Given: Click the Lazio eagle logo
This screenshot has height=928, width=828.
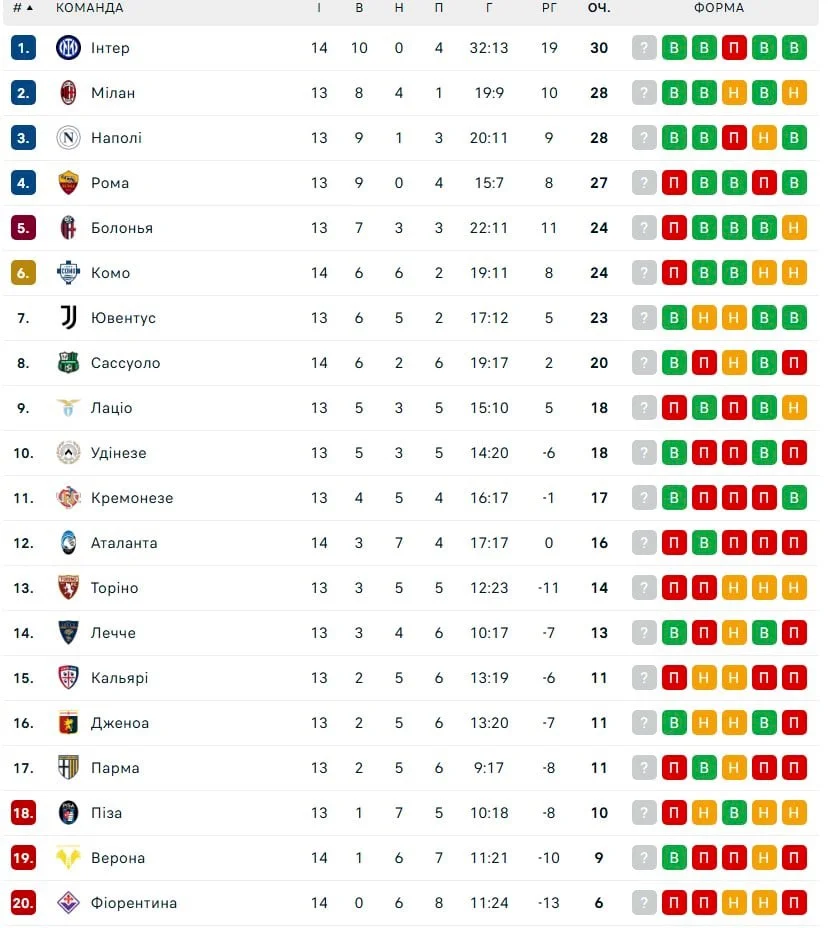Looking at the screenshot, I should 68,407.
